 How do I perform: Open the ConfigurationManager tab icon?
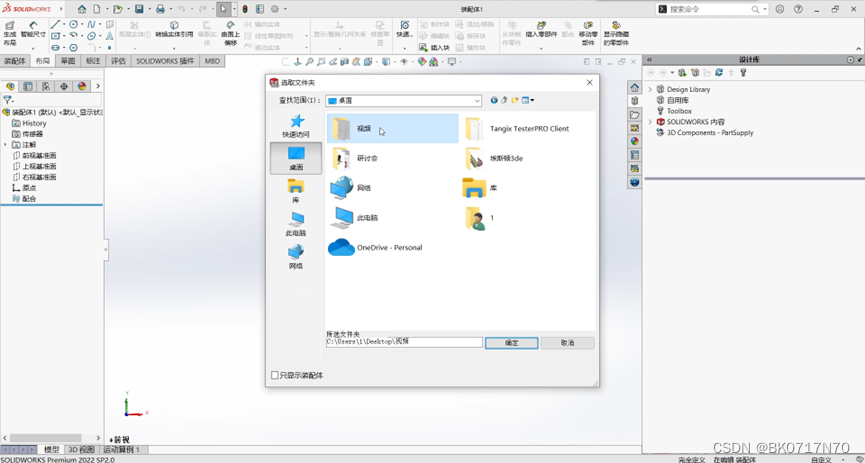click(x=46, y=86)
